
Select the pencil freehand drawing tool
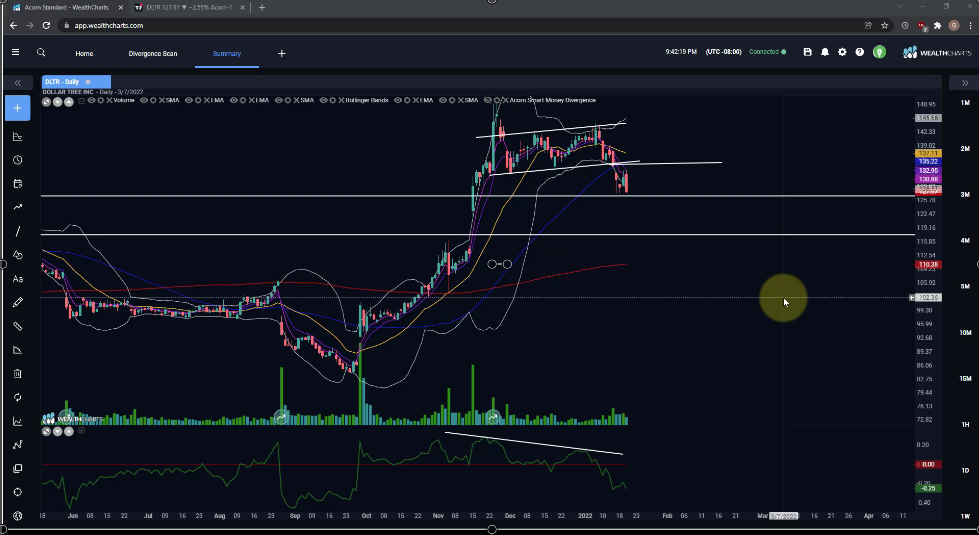[17, 302]
